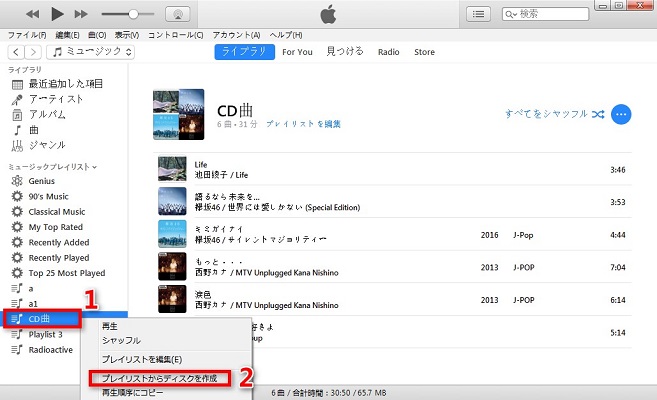Choose 再生 in the context menu
Viewport: 657px width, 400px height.
point(110,326)
